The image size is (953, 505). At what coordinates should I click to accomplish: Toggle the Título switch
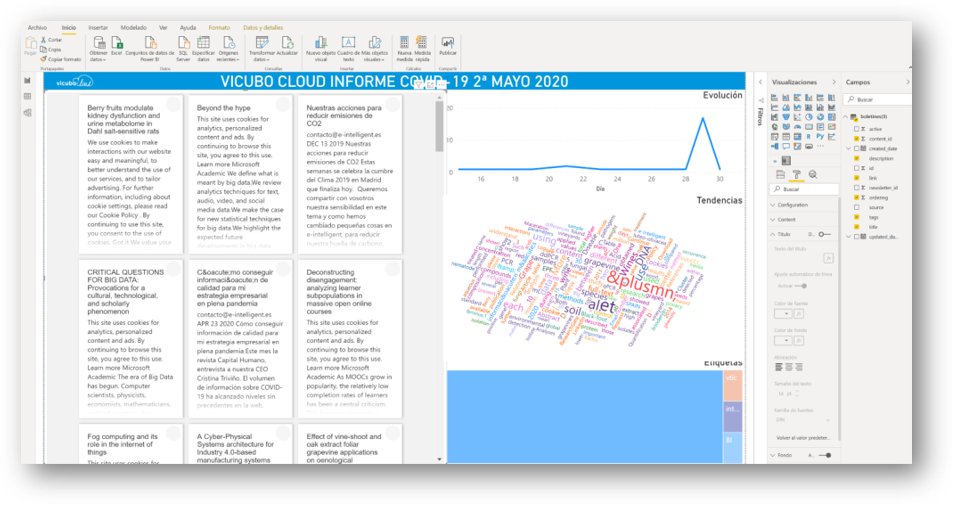click(824, 234)
